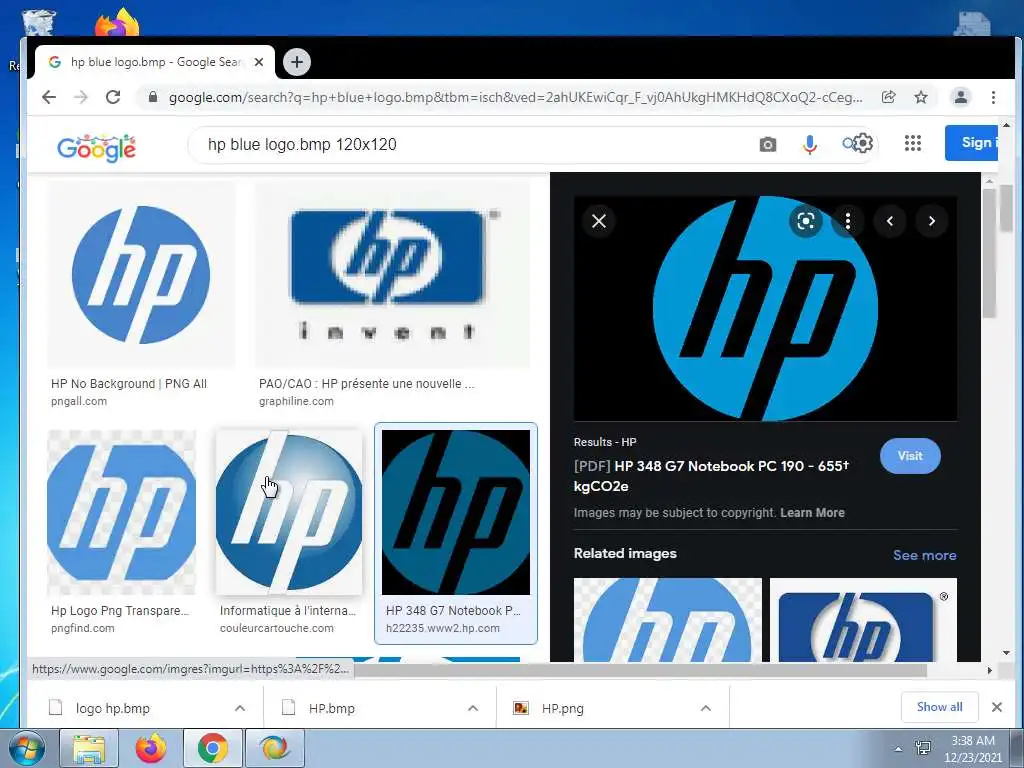Select the couleurcartouche glossy HP thumbnail

[x=289, y=513]
